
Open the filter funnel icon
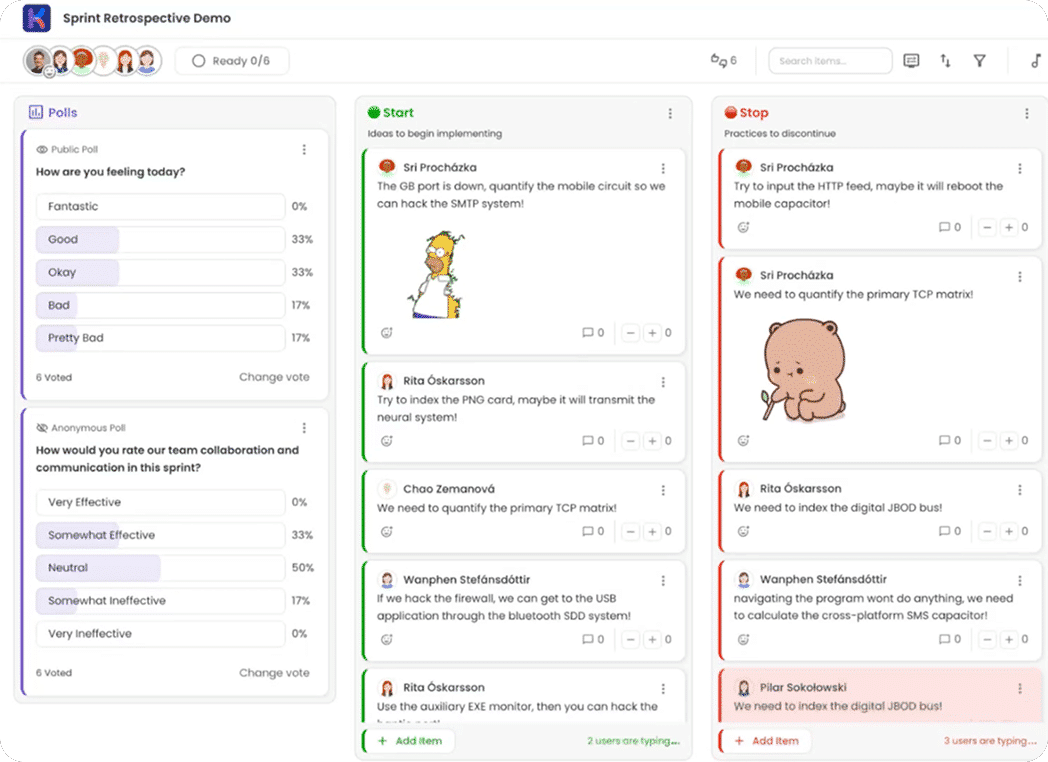(x=980, y=61)
